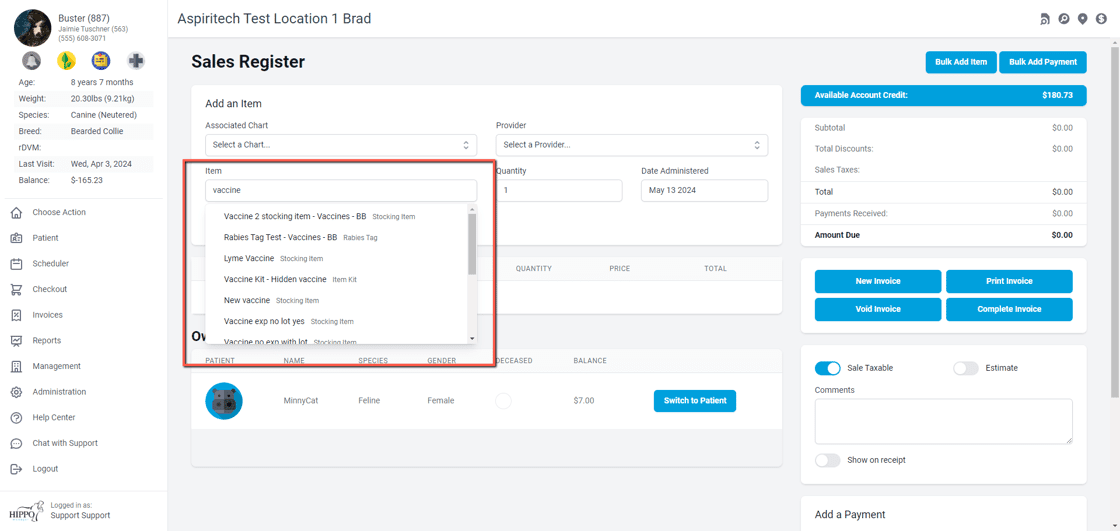Click the item list scroll up arrow
1120x531 pixels.
(472, 209)
